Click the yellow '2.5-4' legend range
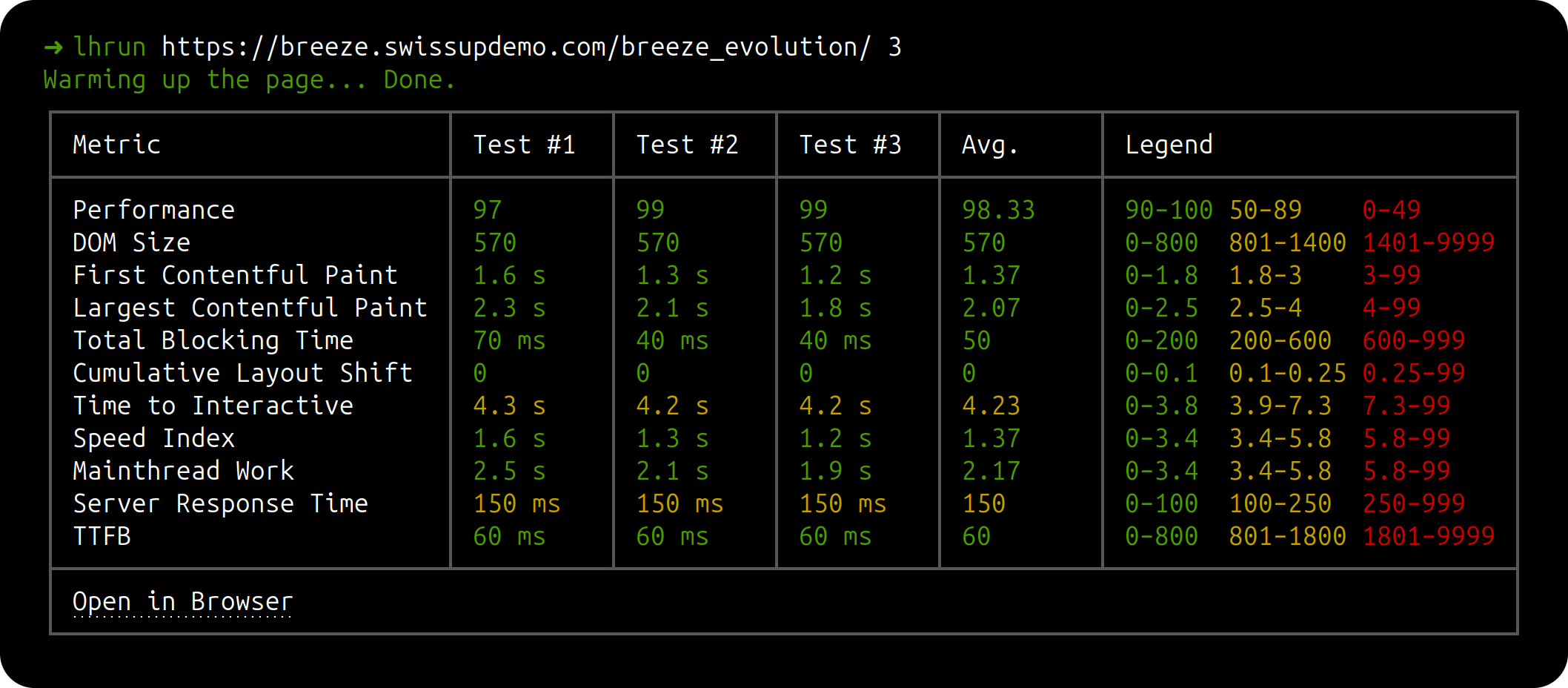The height and width of the screenshot is (688, 1568). [1266, 308]
